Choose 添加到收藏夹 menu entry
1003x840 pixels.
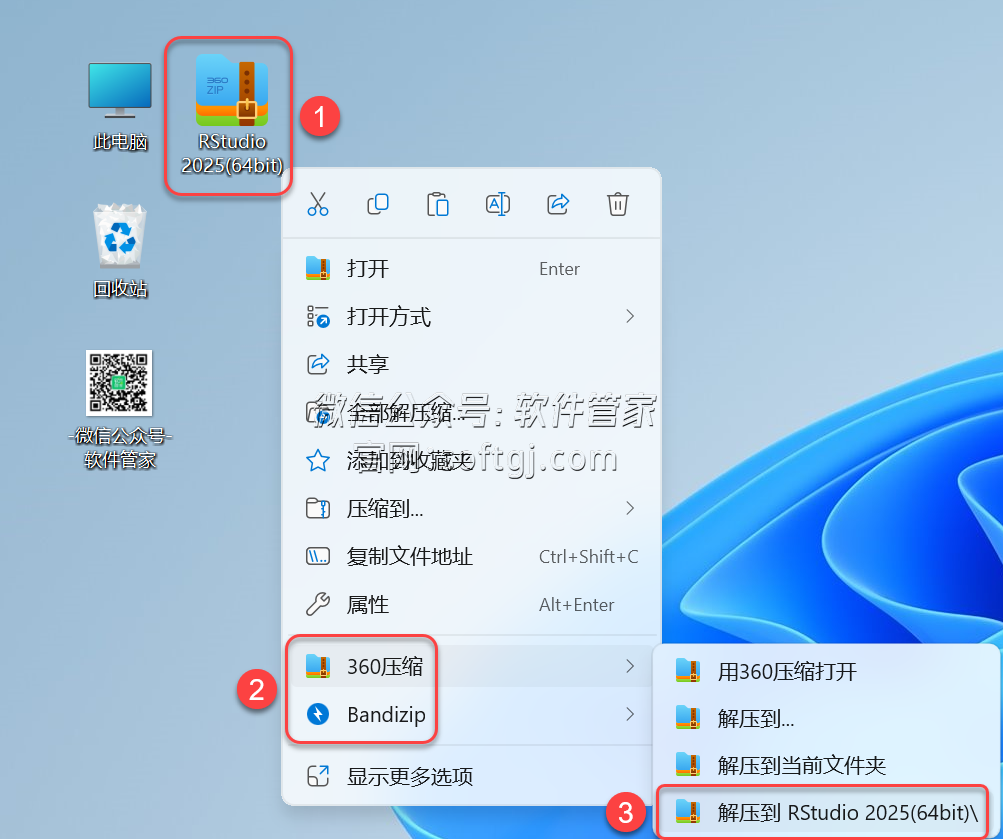pyautogui.click(x=471, y=461)
